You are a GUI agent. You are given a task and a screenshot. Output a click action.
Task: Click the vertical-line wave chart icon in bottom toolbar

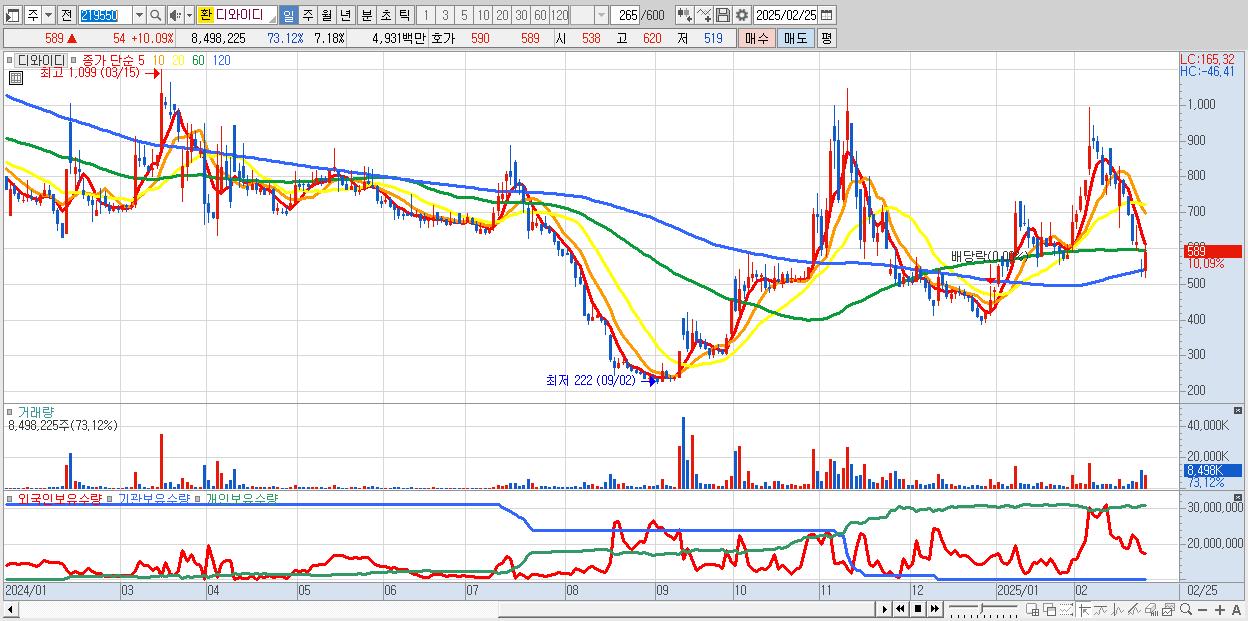click(1118, 608)
